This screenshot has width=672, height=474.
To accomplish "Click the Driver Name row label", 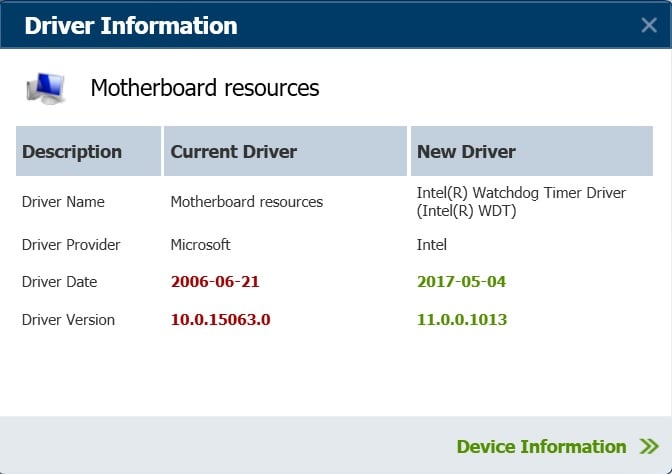I will tap(63, 202).
